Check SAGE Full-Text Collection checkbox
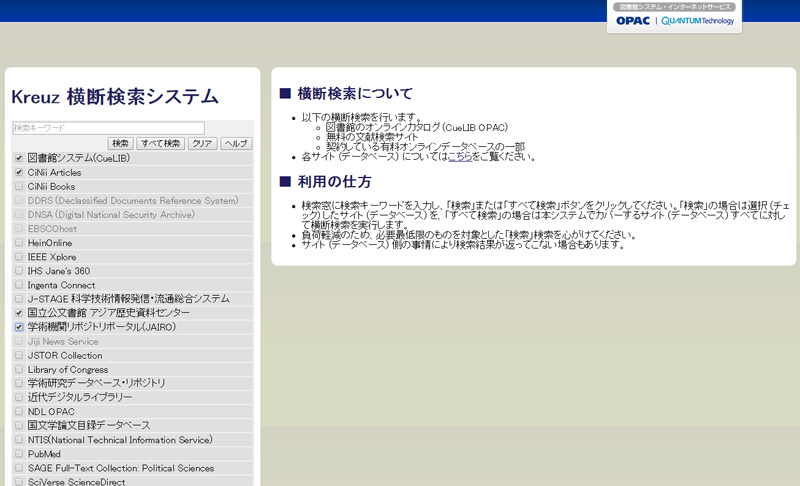 pos(19,468)
